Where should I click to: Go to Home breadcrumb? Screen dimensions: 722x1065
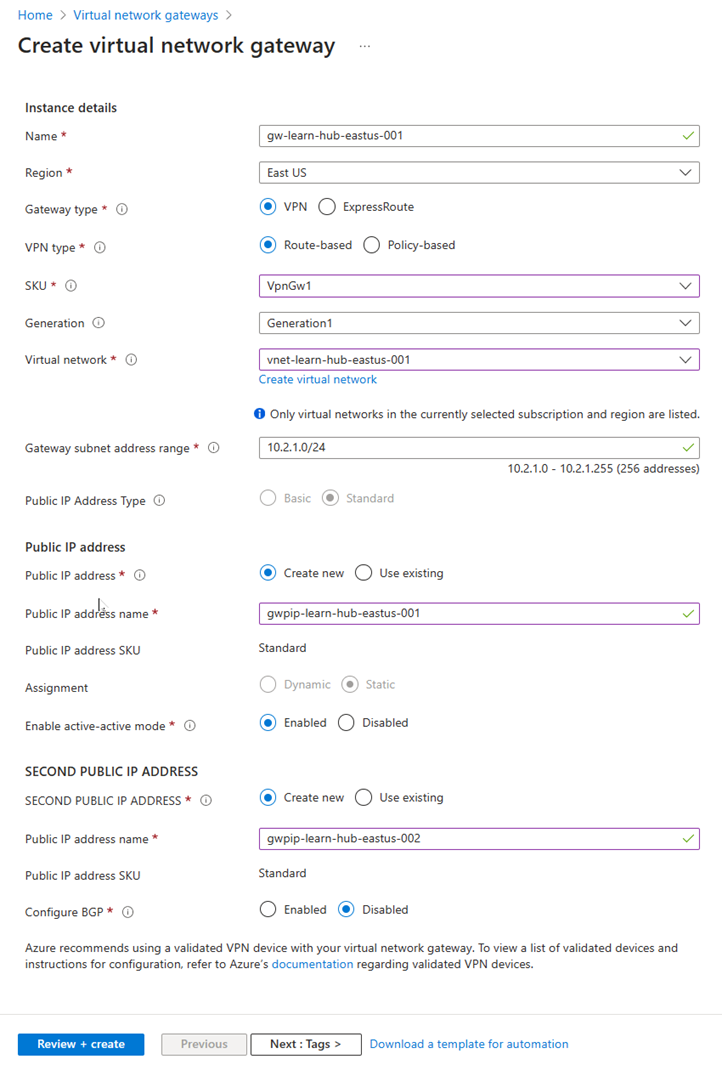tap(35, 15)
